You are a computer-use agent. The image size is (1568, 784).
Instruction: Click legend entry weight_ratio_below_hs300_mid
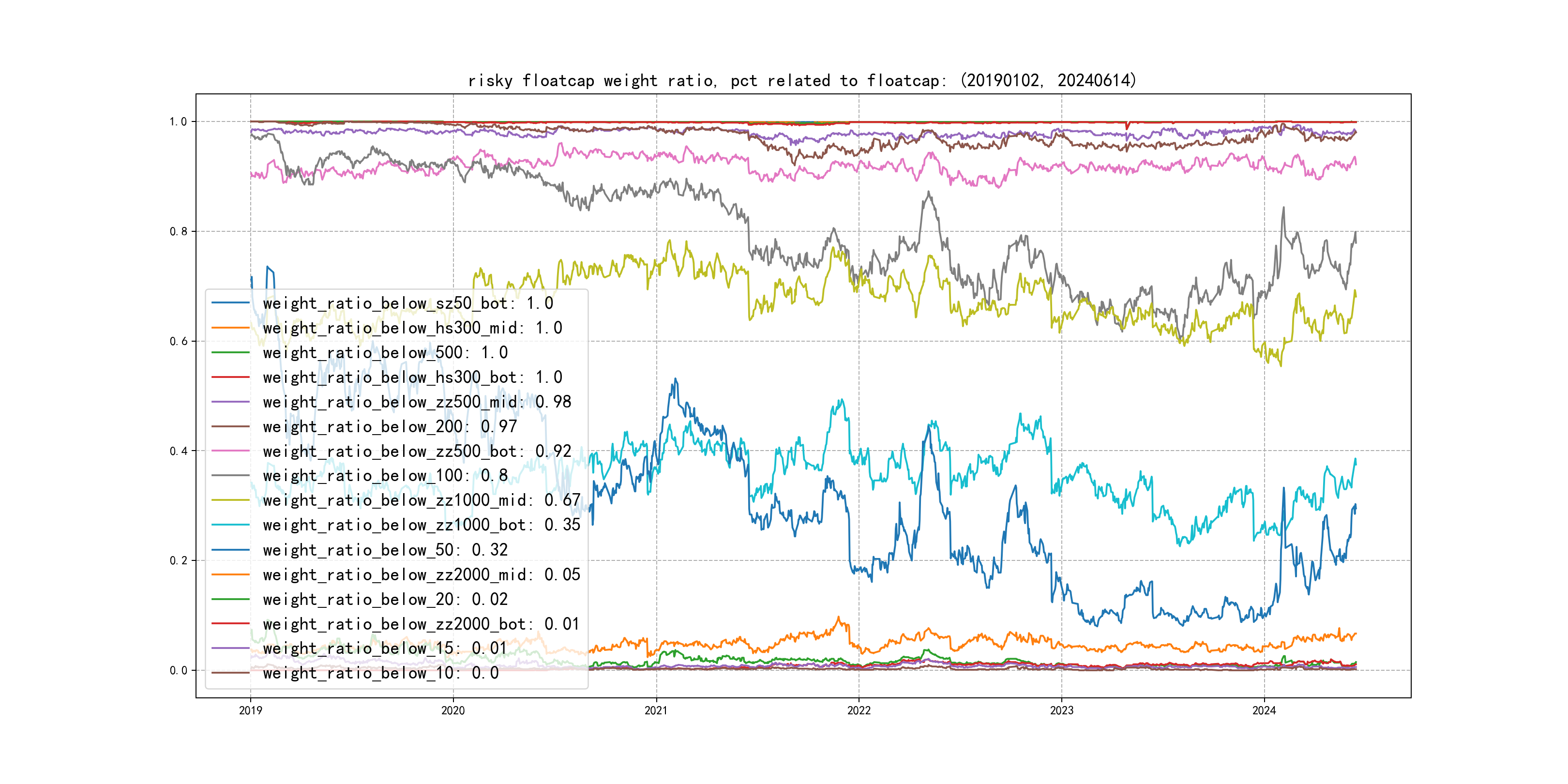(x=412, y=328)
